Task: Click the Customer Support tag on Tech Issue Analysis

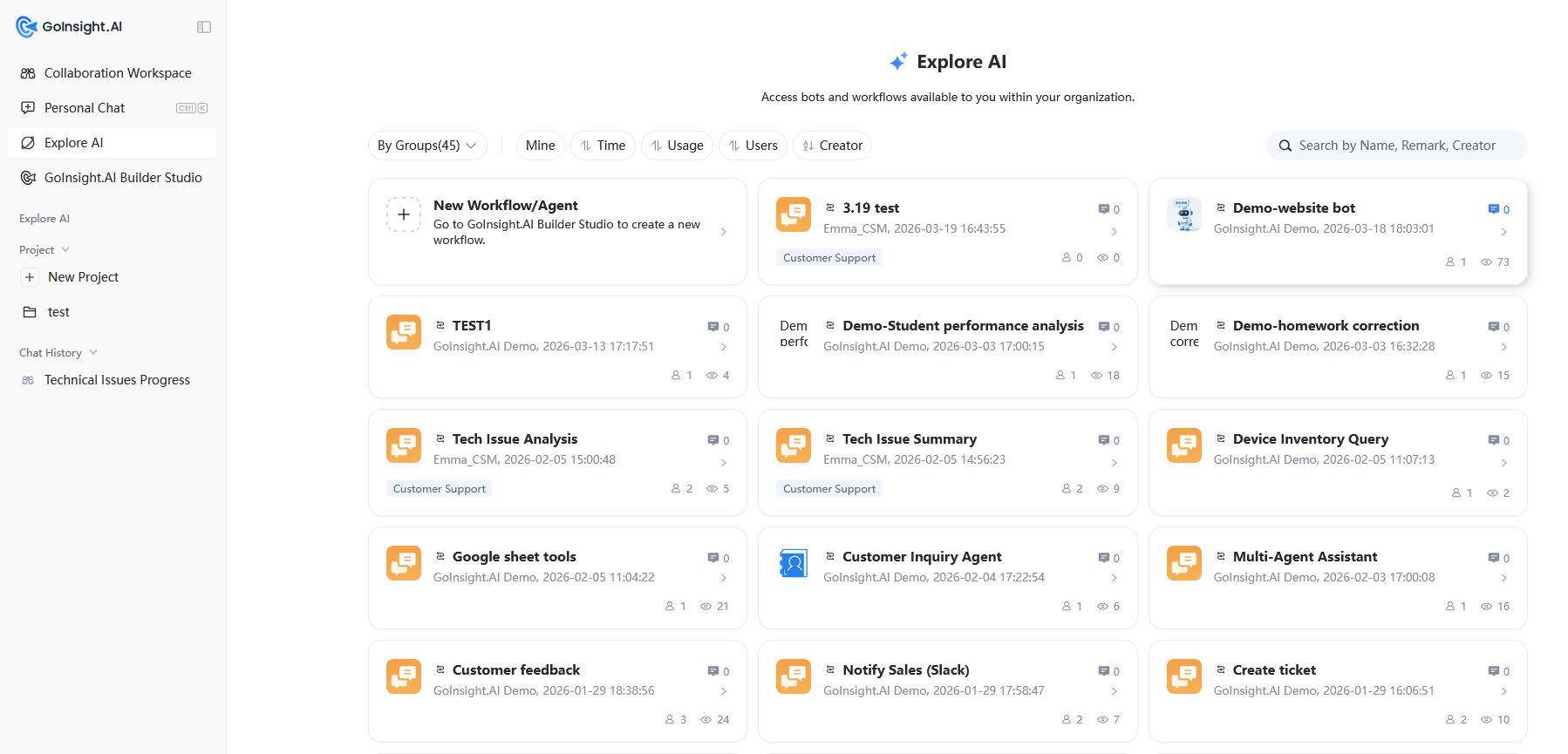Action: pos(440,489)
